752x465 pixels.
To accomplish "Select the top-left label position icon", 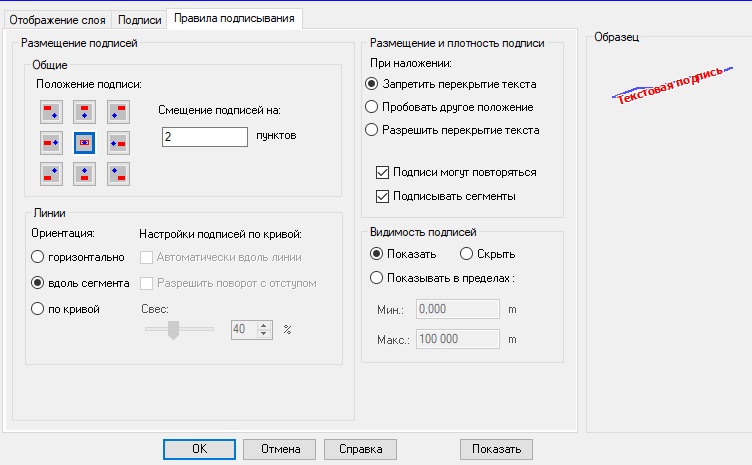I will (x=52, y=111).
